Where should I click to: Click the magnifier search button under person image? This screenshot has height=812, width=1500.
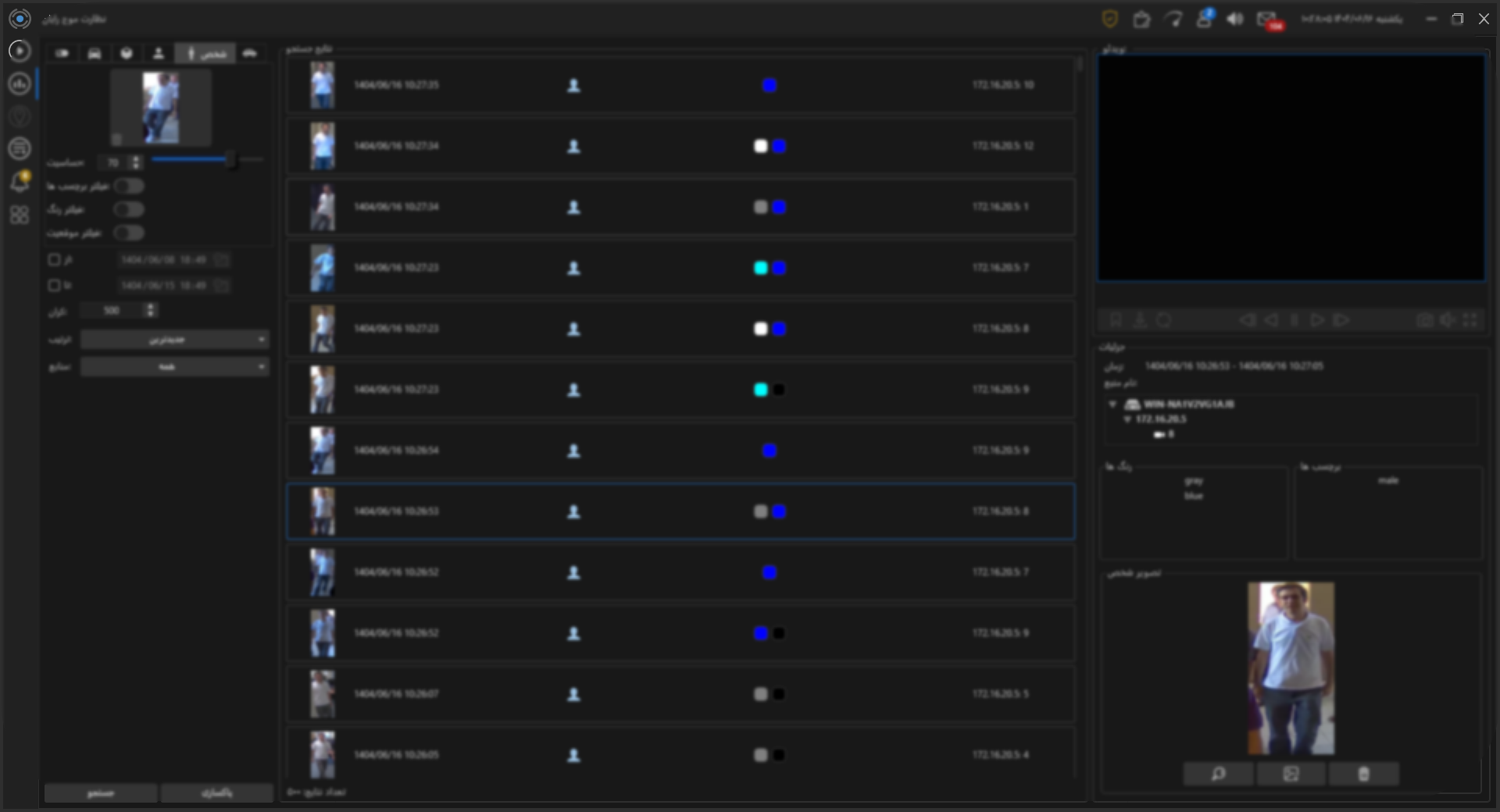click(1218, 774)
